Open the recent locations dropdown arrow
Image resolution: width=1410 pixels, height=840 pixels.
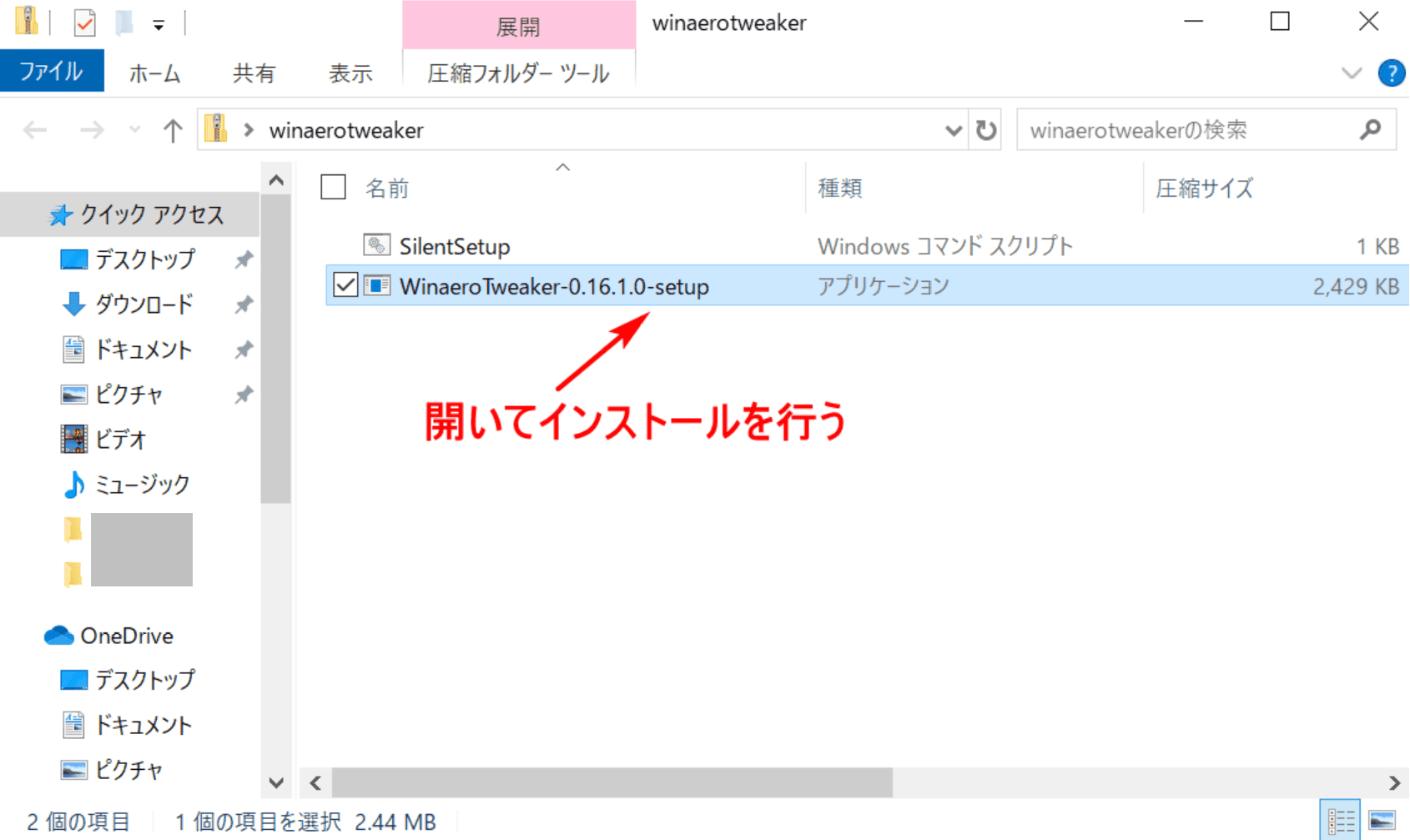coord(134,130)
